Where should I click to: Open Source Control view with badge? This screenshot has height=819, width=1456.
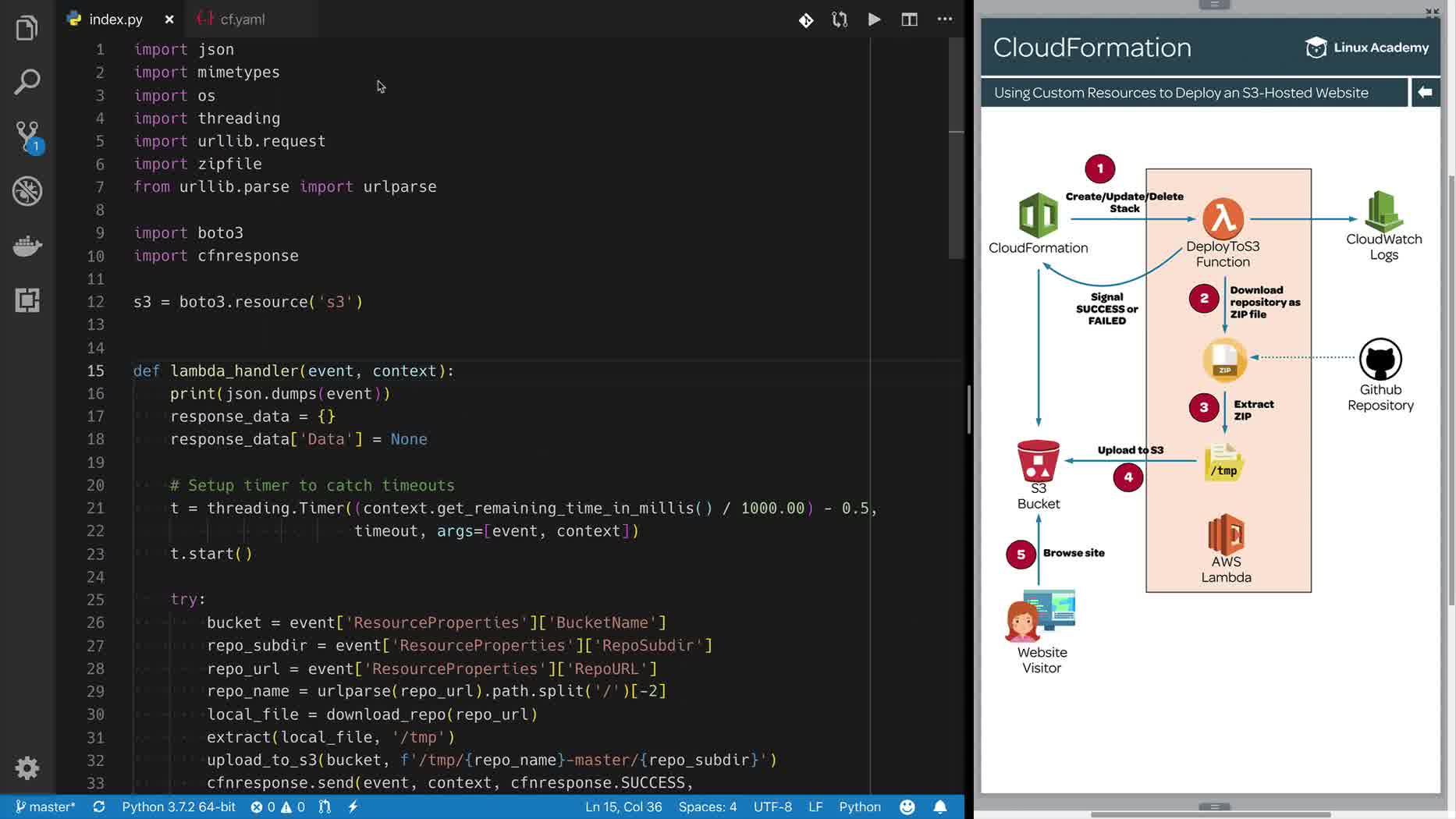click(x=27, y=136)
